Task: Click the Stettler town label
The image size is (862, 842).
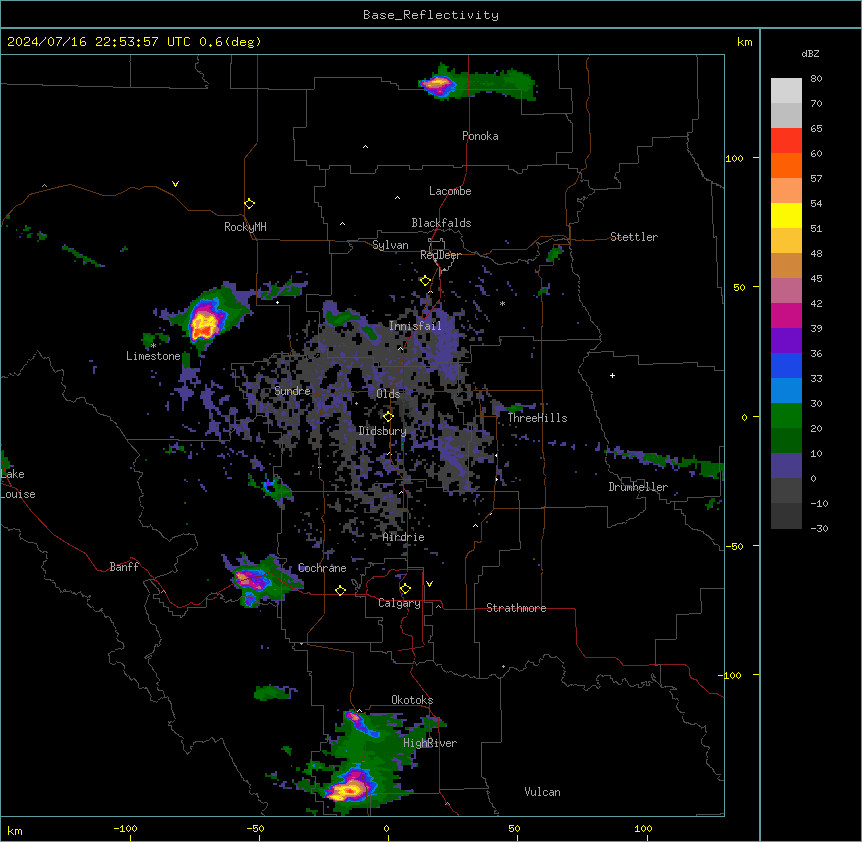Action: [634, 237]
